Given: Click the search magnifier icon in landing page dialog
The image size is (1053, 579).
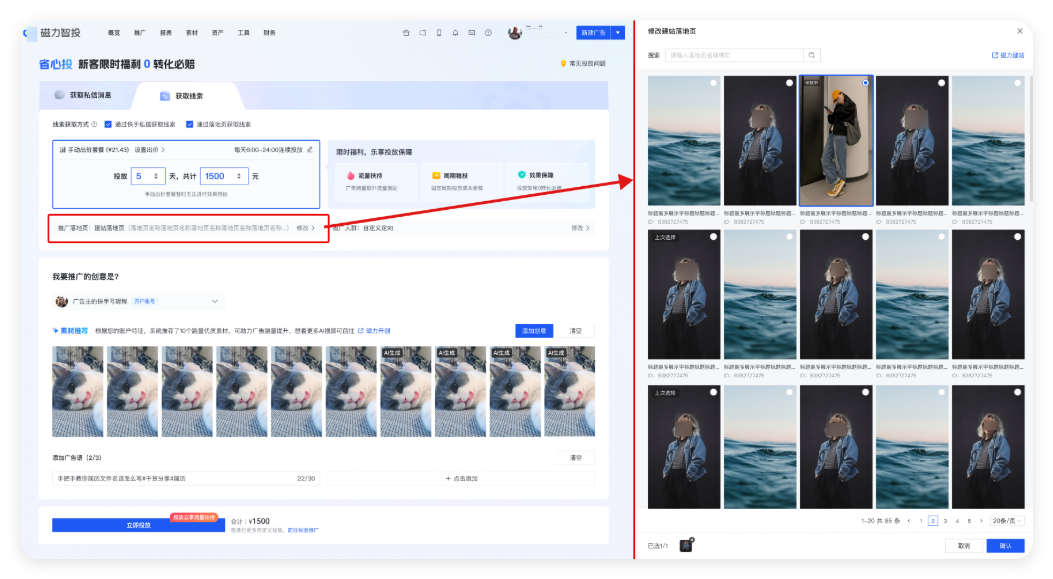Looking at the screenshot, I should tap(813, 56).
